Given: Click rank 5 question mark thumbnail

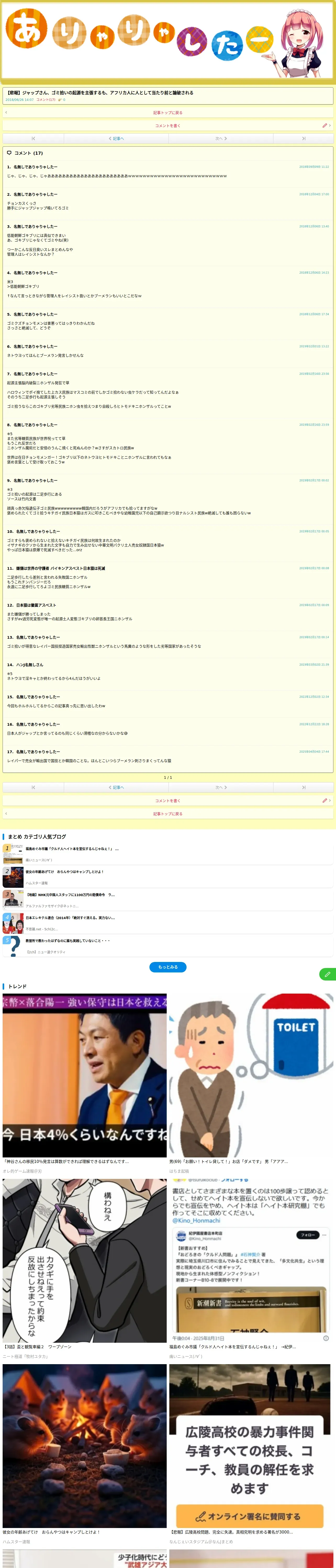Looking at the screenshot, I should click(x=13, y=947).
